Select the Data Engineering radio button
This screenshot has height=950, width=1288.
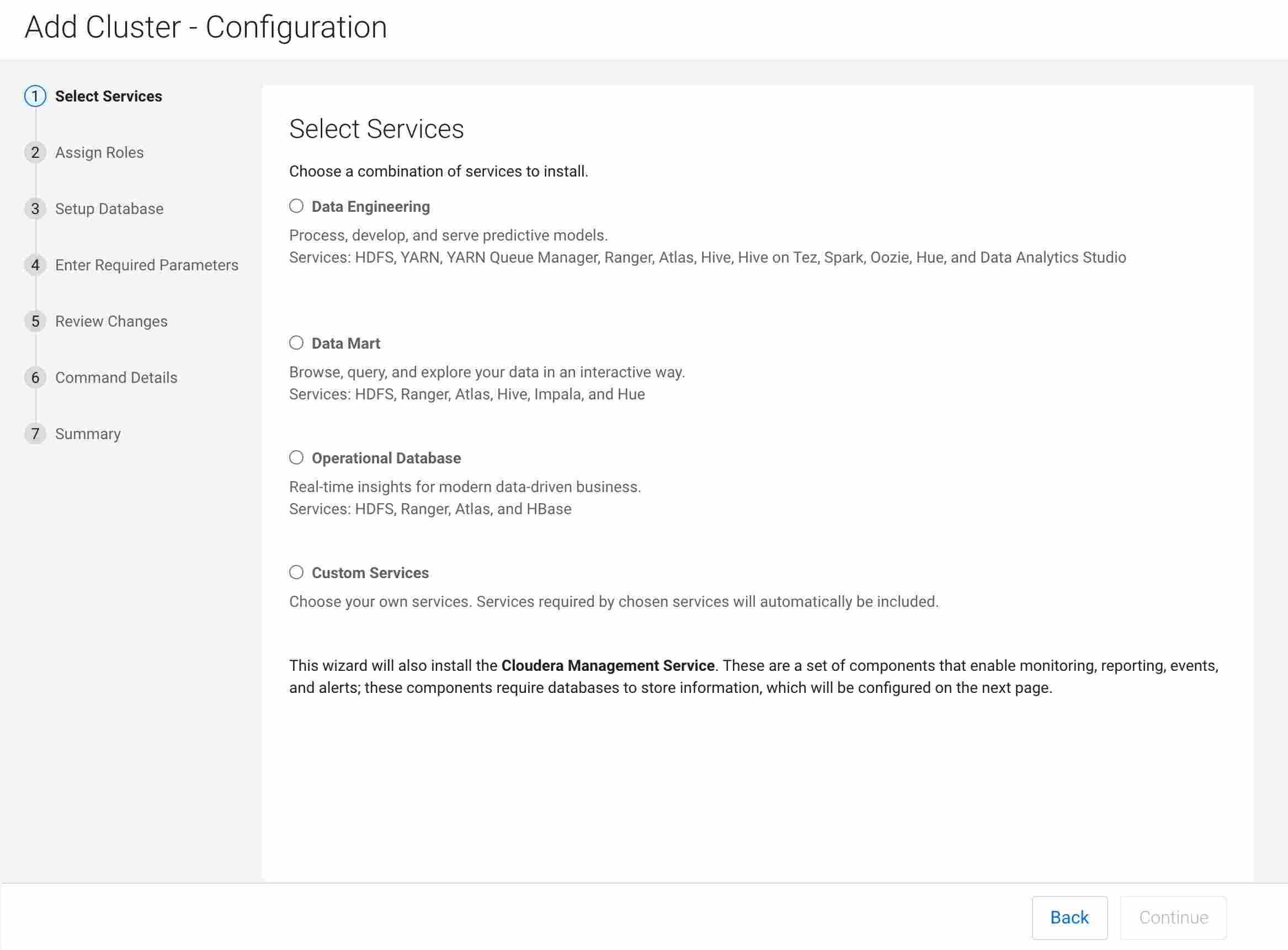click(x=296, y=206)
